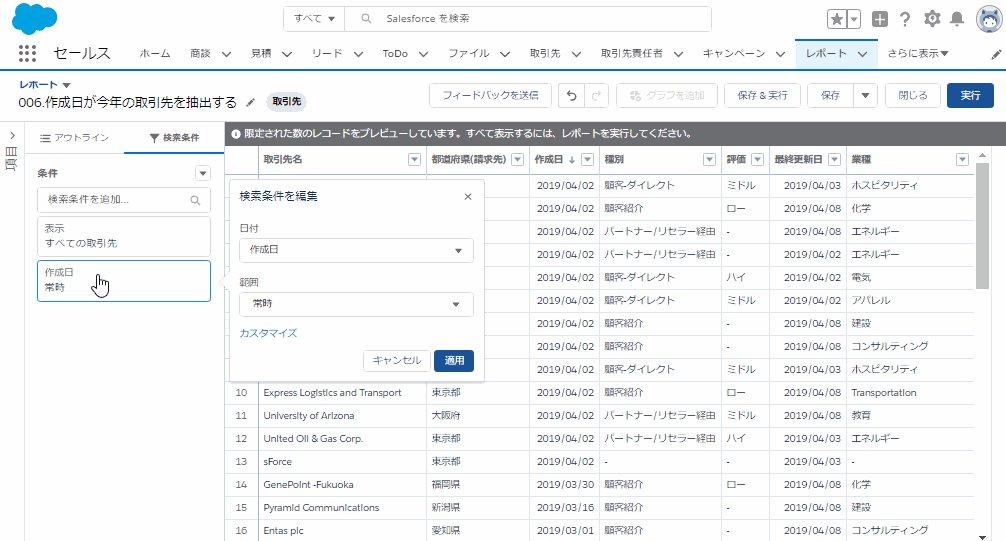Expand the ToDo tab dropdown chevron

[423, 54]
